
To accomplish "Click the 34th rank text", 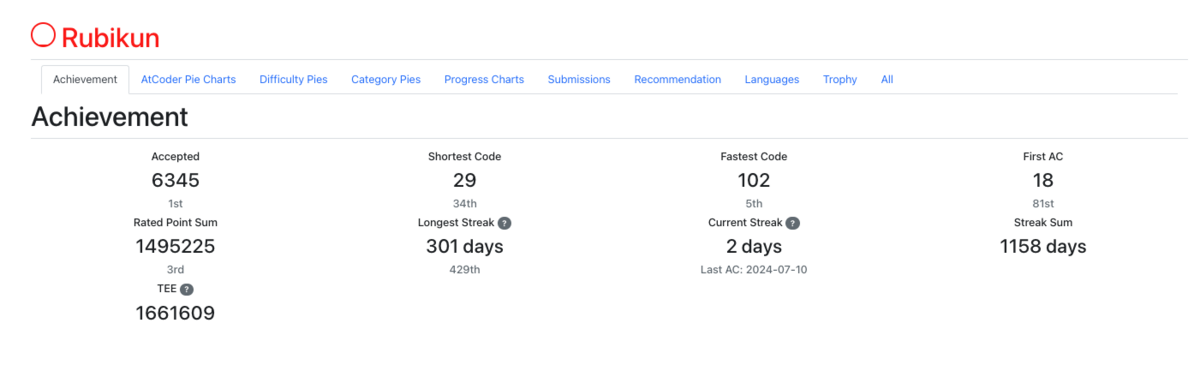I will [465, 203].
